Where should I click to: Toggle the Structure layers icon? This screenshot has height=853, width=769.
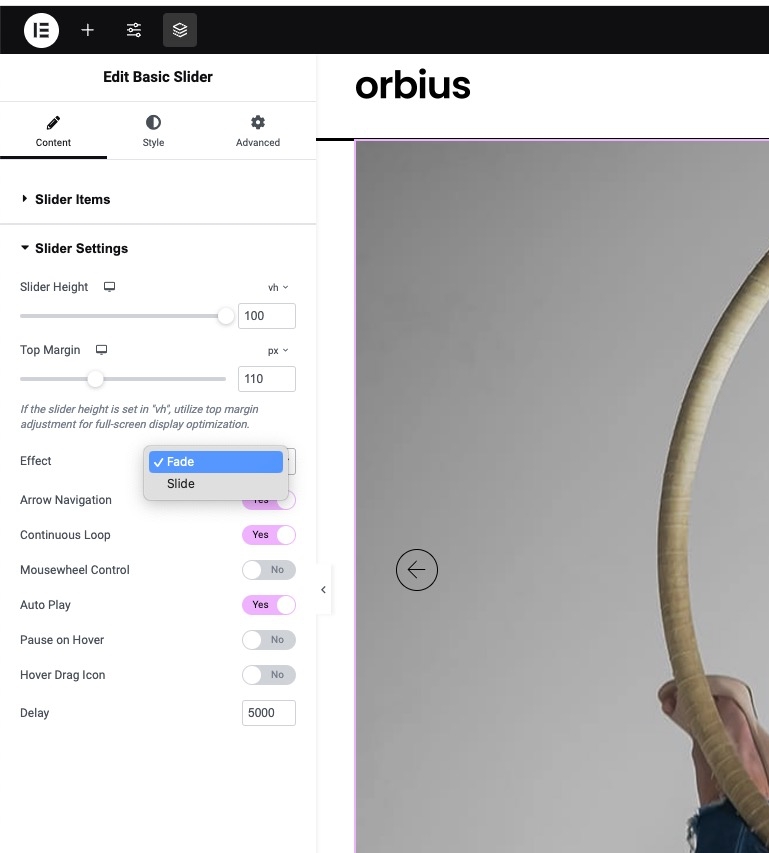pyautogui.click(x=180, y=30)
